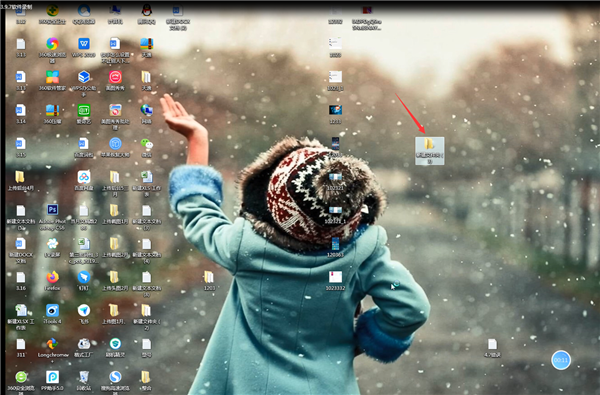Select the iTools 4 shortcut
The image size is (600, 395).
(x=52, y=313)
